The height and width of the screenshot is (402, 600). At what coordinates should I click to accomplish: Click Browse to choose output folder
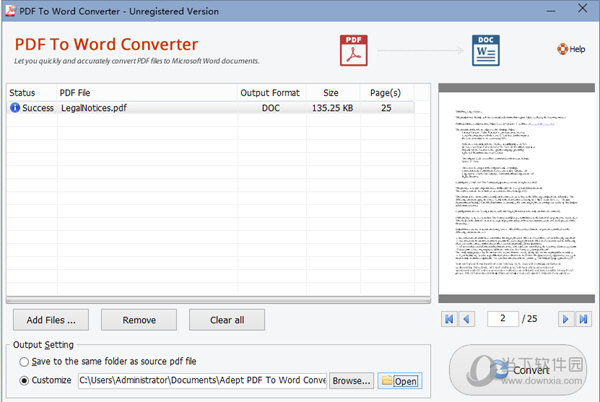click(351, 381)
